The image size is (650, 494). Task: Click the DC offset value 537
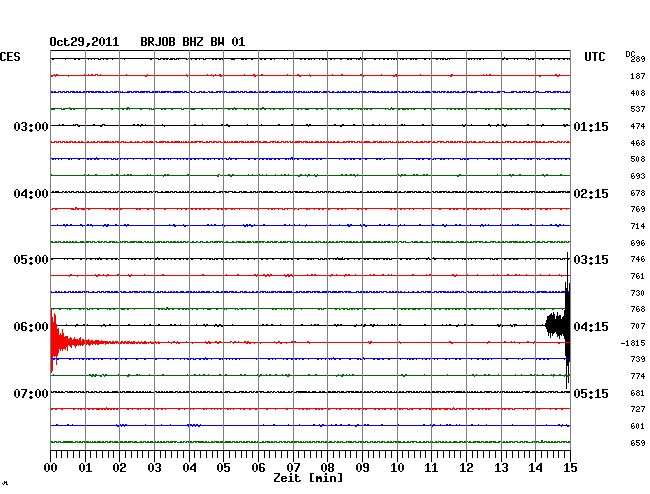pos(638,109)
